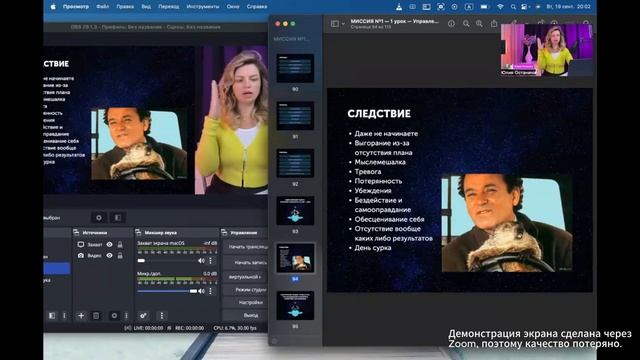The width and height of the screenshot is (640, 360).
Task: Add a new source with plus button
Action: [81, 316]
